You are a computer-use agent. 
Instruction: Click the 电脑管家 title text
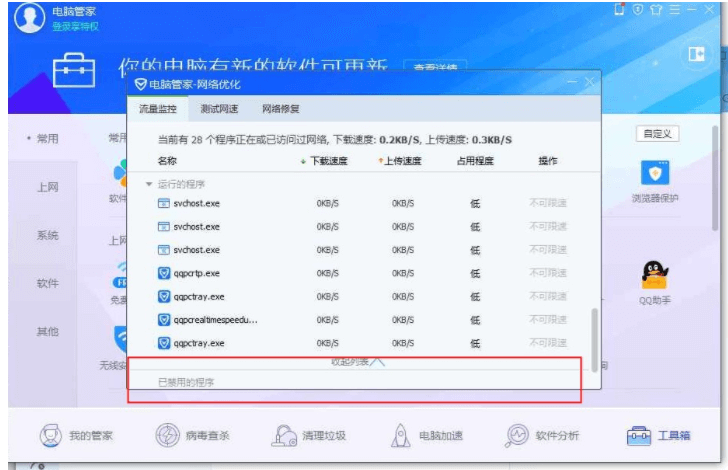74,11
